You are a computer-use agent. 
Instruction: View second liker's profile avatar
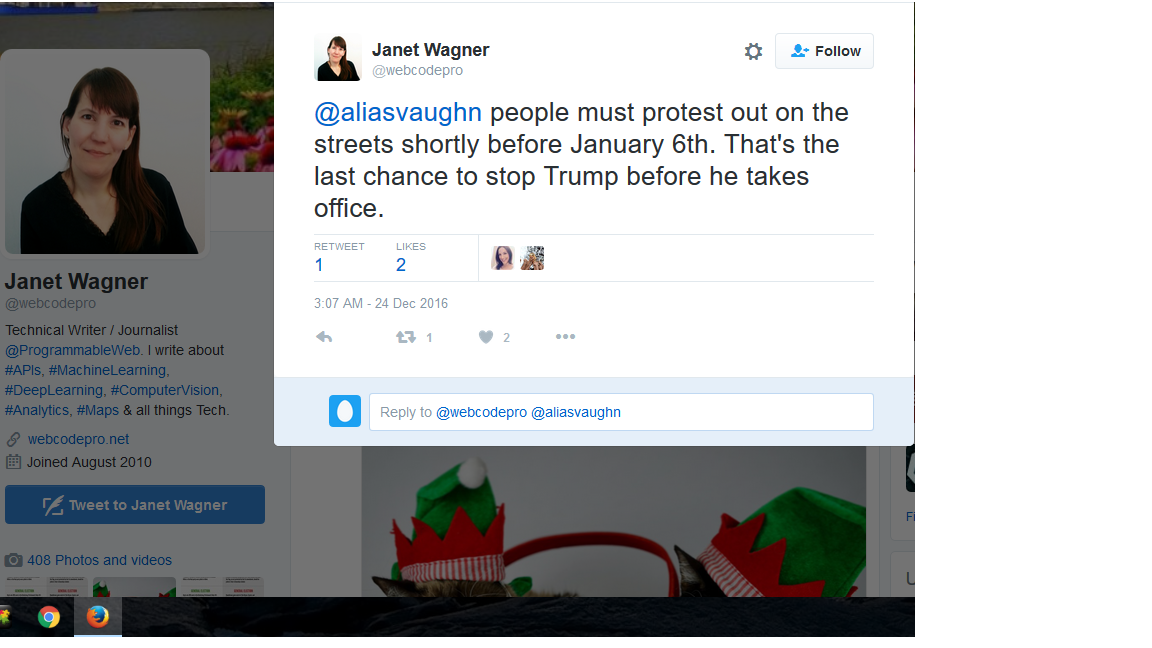tap(532, 258)
